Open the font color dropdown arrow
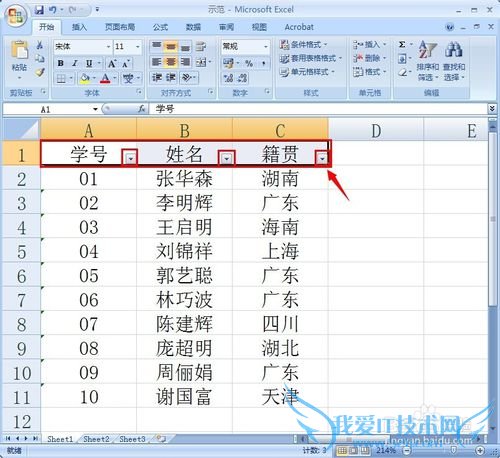 tap(114, 79)
